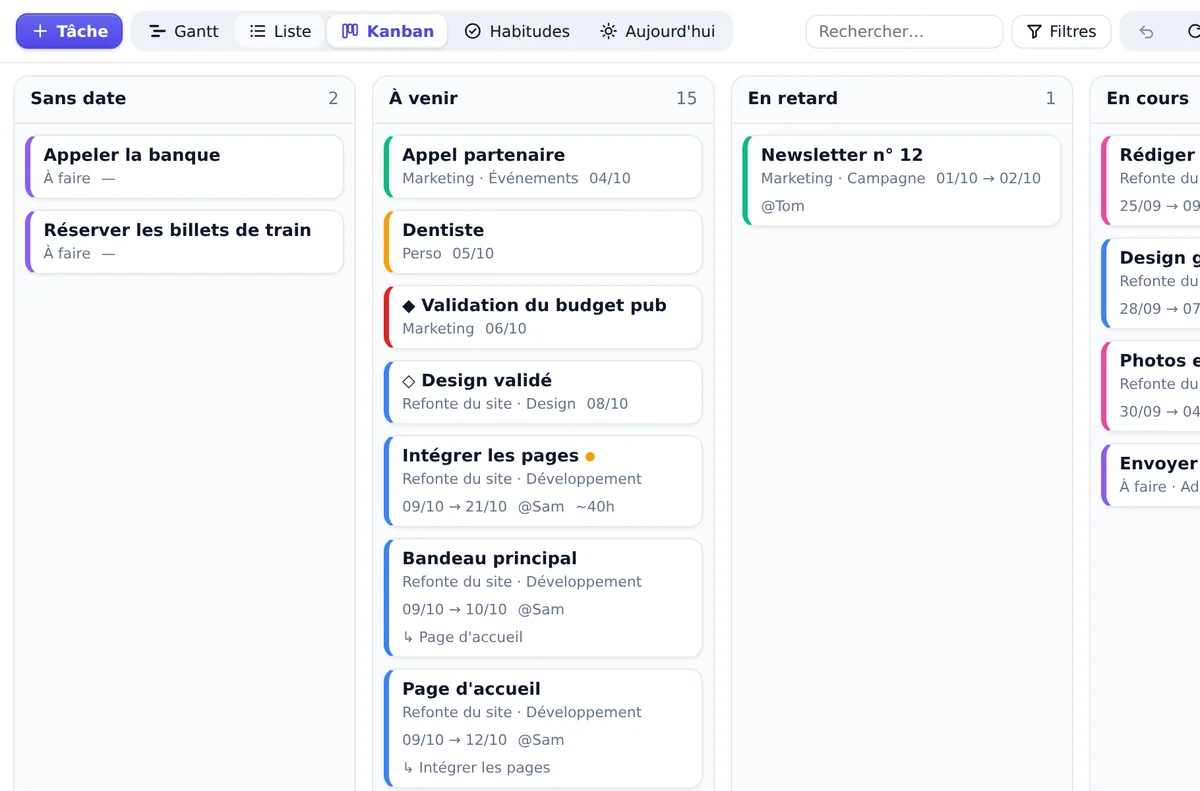Viewport: 1200px width, 791px height.
Task: Click the À venir count 15
Action: [686, 98]
